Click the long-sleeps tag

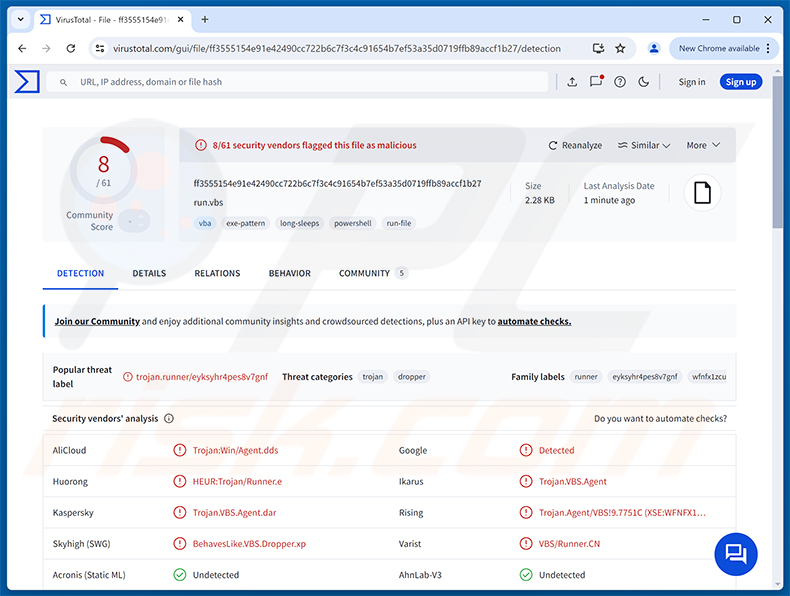(299, 223)
